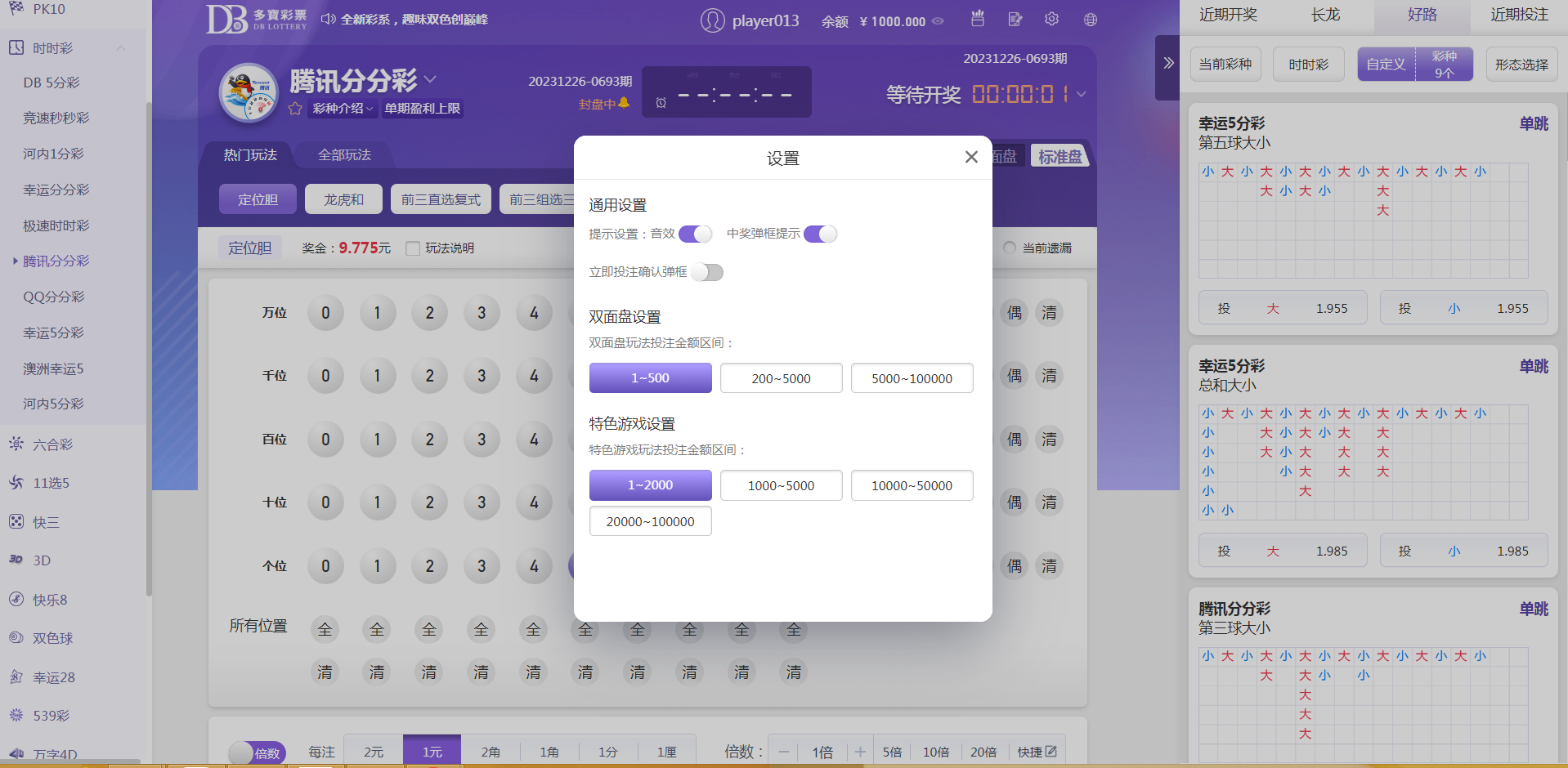1568x768 pixels.
Task: Hide balance with the eye icon
Action: 938,21
